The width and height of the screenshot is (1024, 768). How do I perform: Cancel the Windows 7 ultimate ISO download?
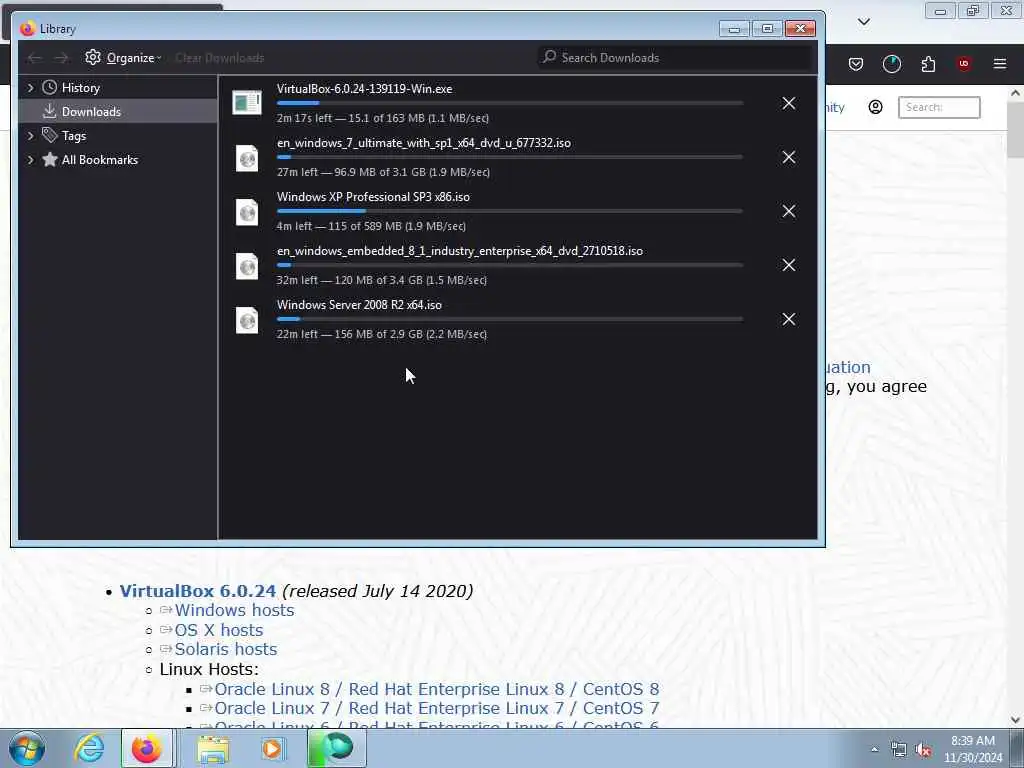788,157
